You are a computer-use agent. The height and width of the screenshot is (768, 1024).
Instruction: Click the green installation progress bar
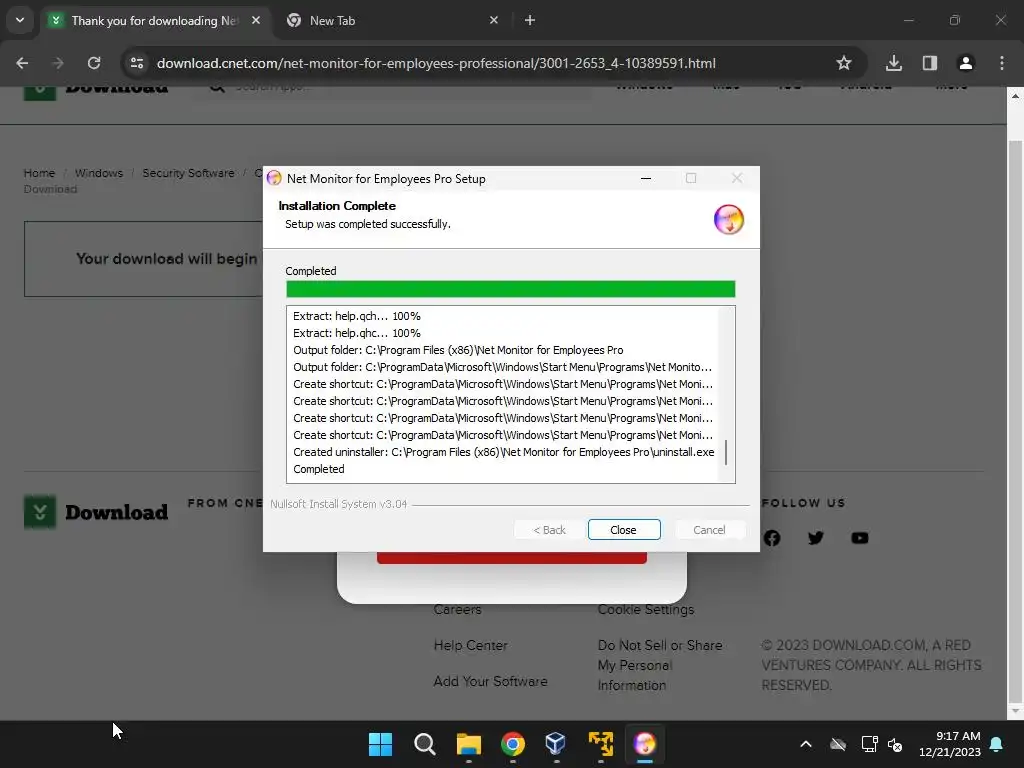511,289
